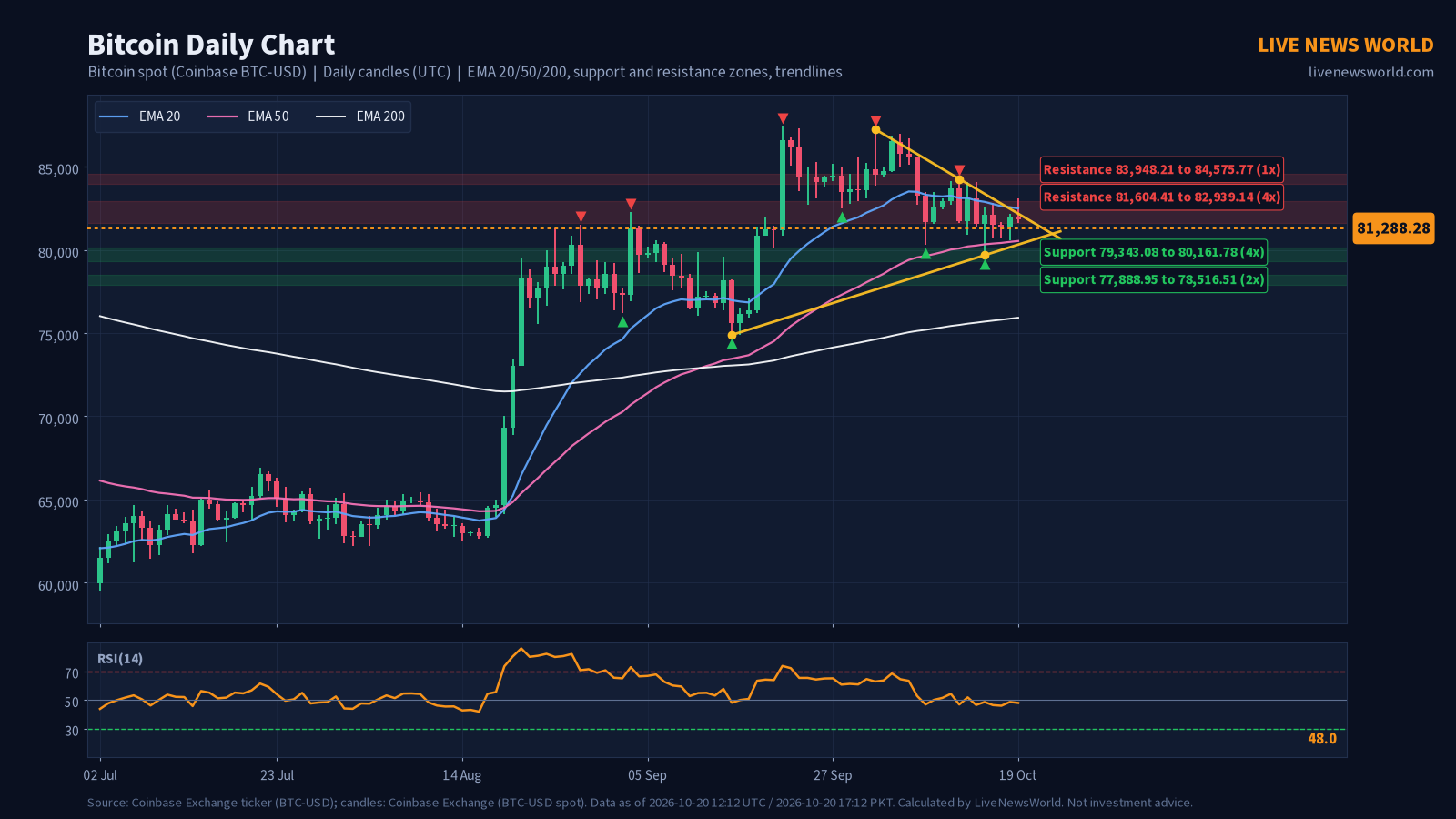
Task: Click the blue EMA 20 legend line
Action: (x=114, y=116)
